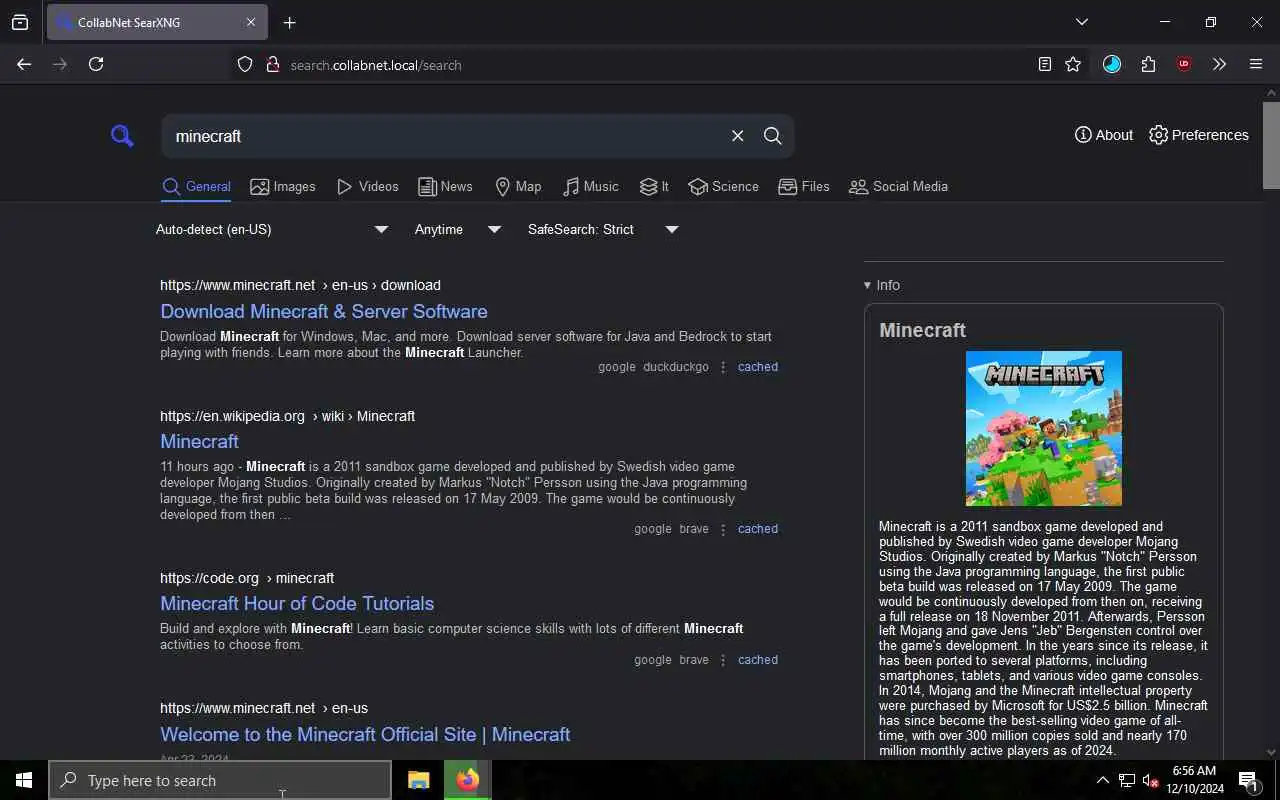Image resolution: width=1280 pixels, height=800 pixels.
Task: Collapse the Info panel
Action: 882,285
